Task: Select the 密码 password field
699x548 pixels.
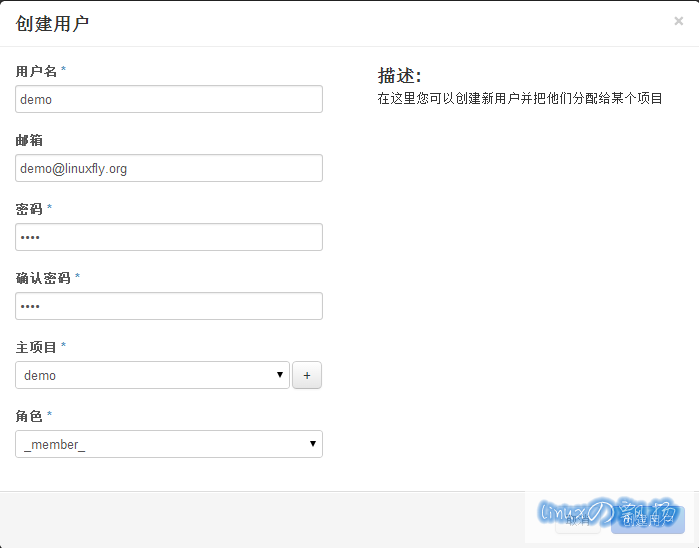Action: pyautogui.click(x=168, y=238)
